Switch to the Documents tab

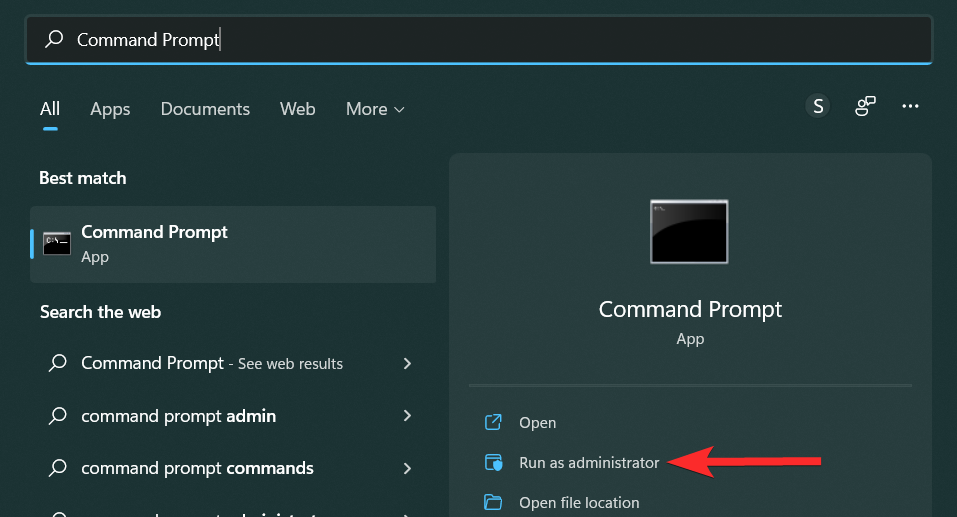pos(205,109)
